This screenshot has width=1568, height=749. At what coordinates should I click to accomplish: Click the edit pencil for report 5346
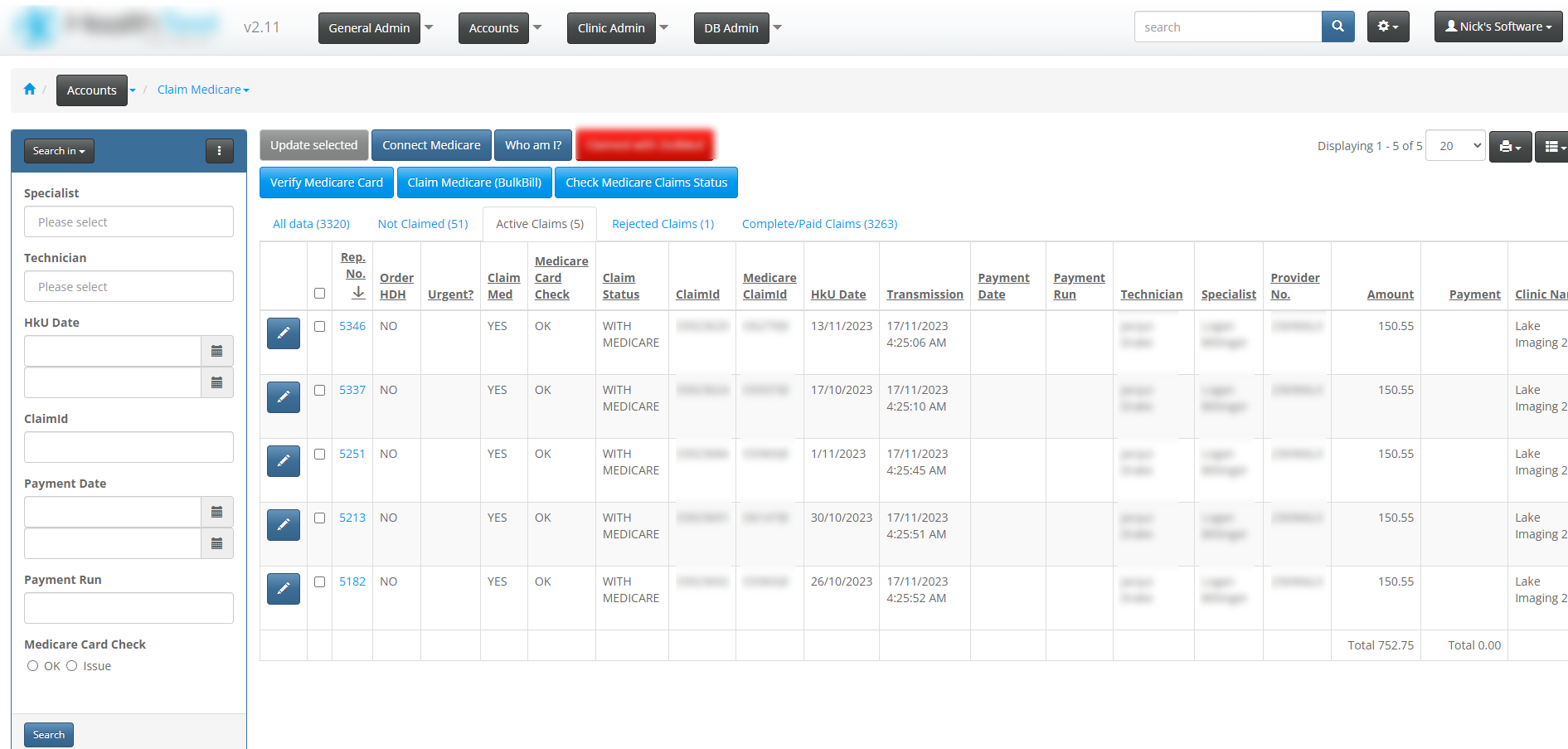284,333
